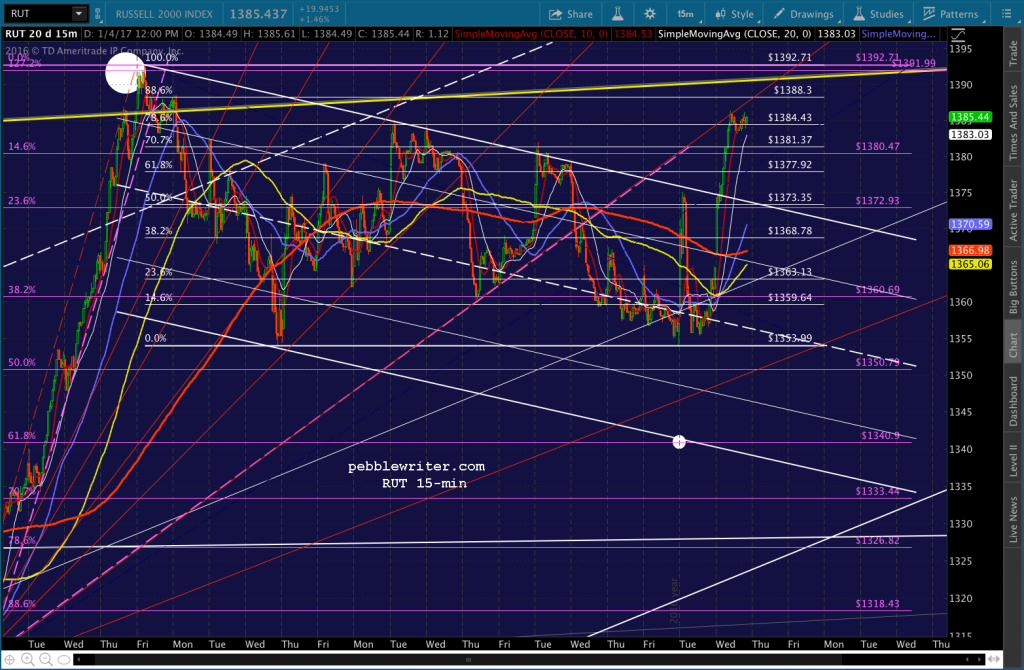
Task: Click the green 1385.44 price bubble
Action: pyautogui.click(x=970, y=117)
